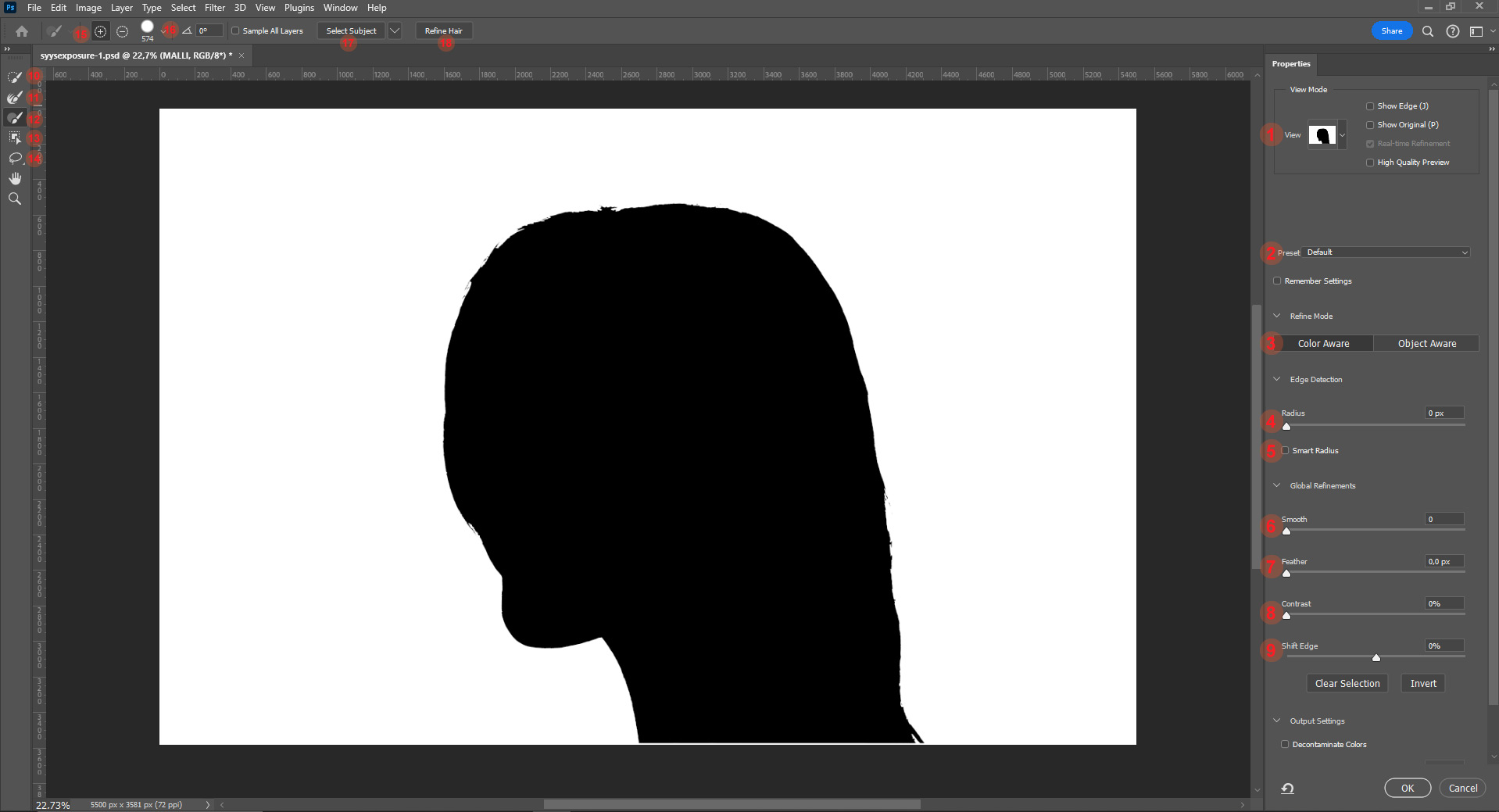1499x812 pixels.
Task: Open the Select menu
Action: coord(183,8)
